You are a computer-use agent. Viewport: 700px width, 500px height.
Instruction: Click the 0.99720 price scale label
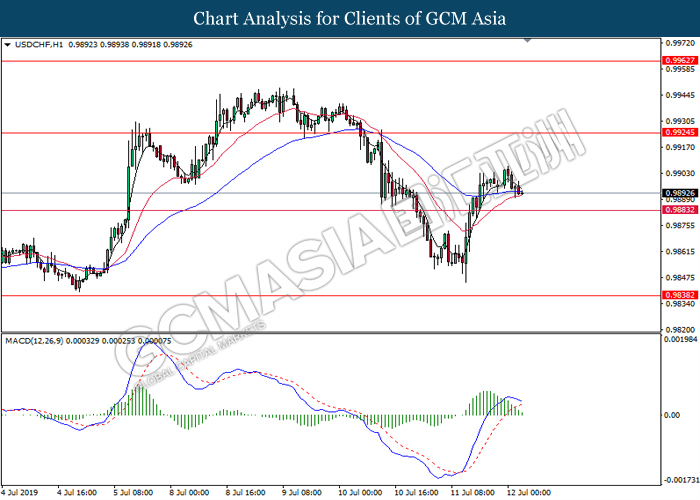[x=680, y=43]
